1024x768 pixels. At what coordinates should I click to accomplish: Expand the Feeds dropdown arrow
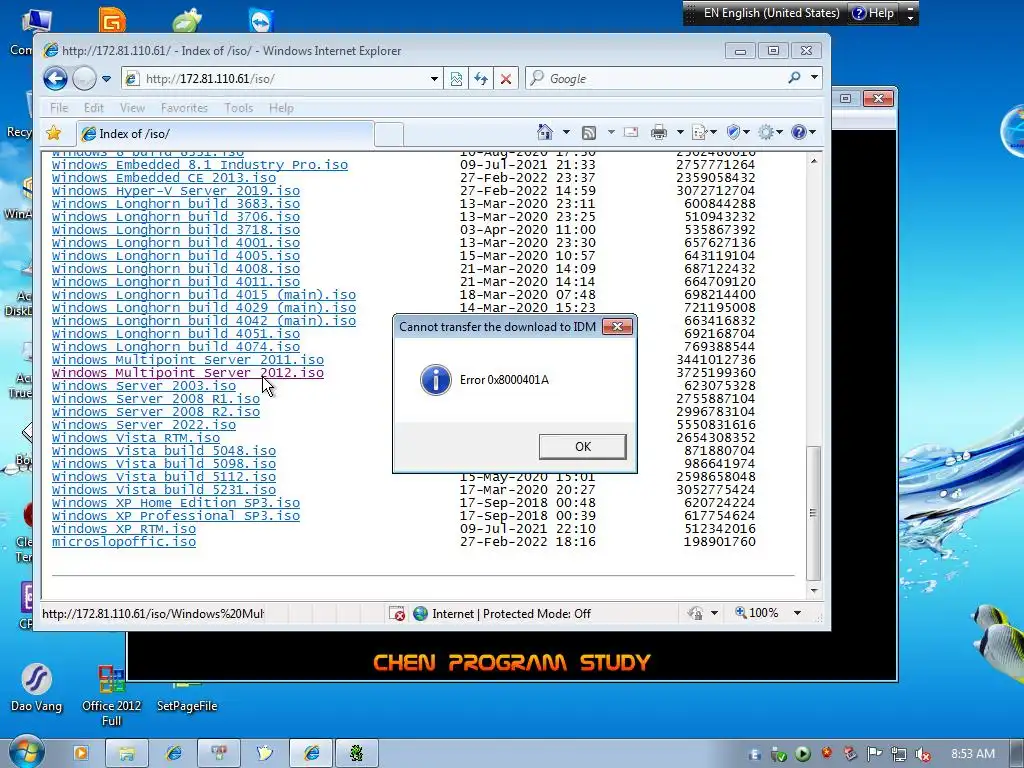tap(611, 133)
